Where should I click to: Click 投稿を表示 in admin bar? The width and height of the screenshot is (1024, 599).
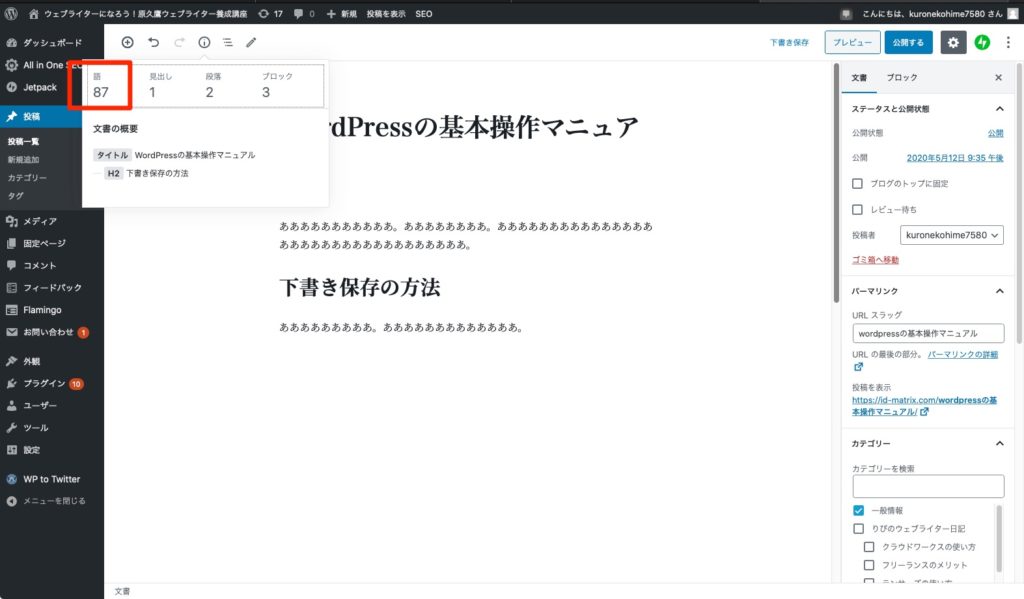pos(385,13)
